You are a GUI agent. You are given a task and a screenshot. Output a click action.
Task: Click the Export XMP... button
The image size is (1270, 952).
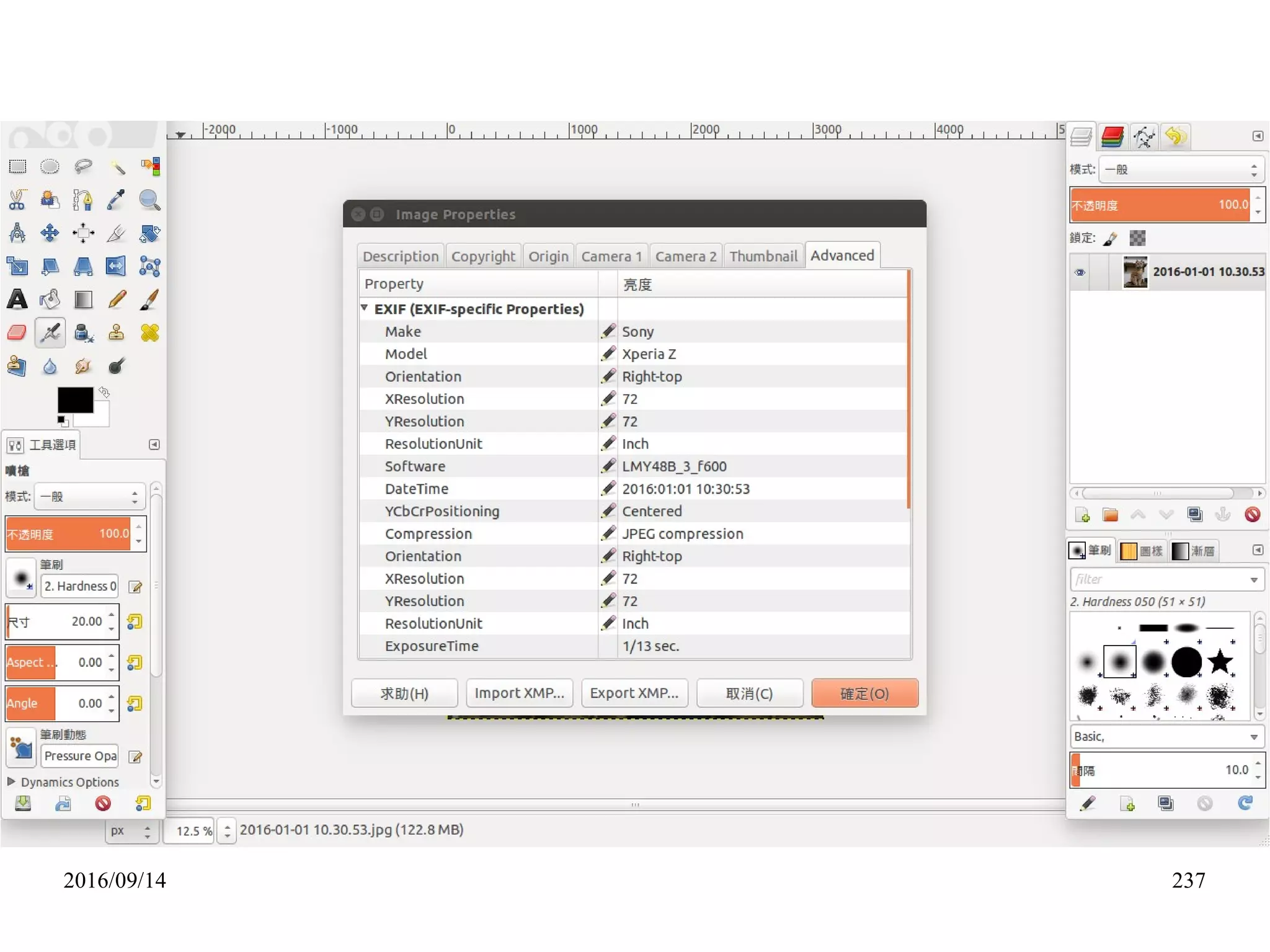tap(634, 693)
